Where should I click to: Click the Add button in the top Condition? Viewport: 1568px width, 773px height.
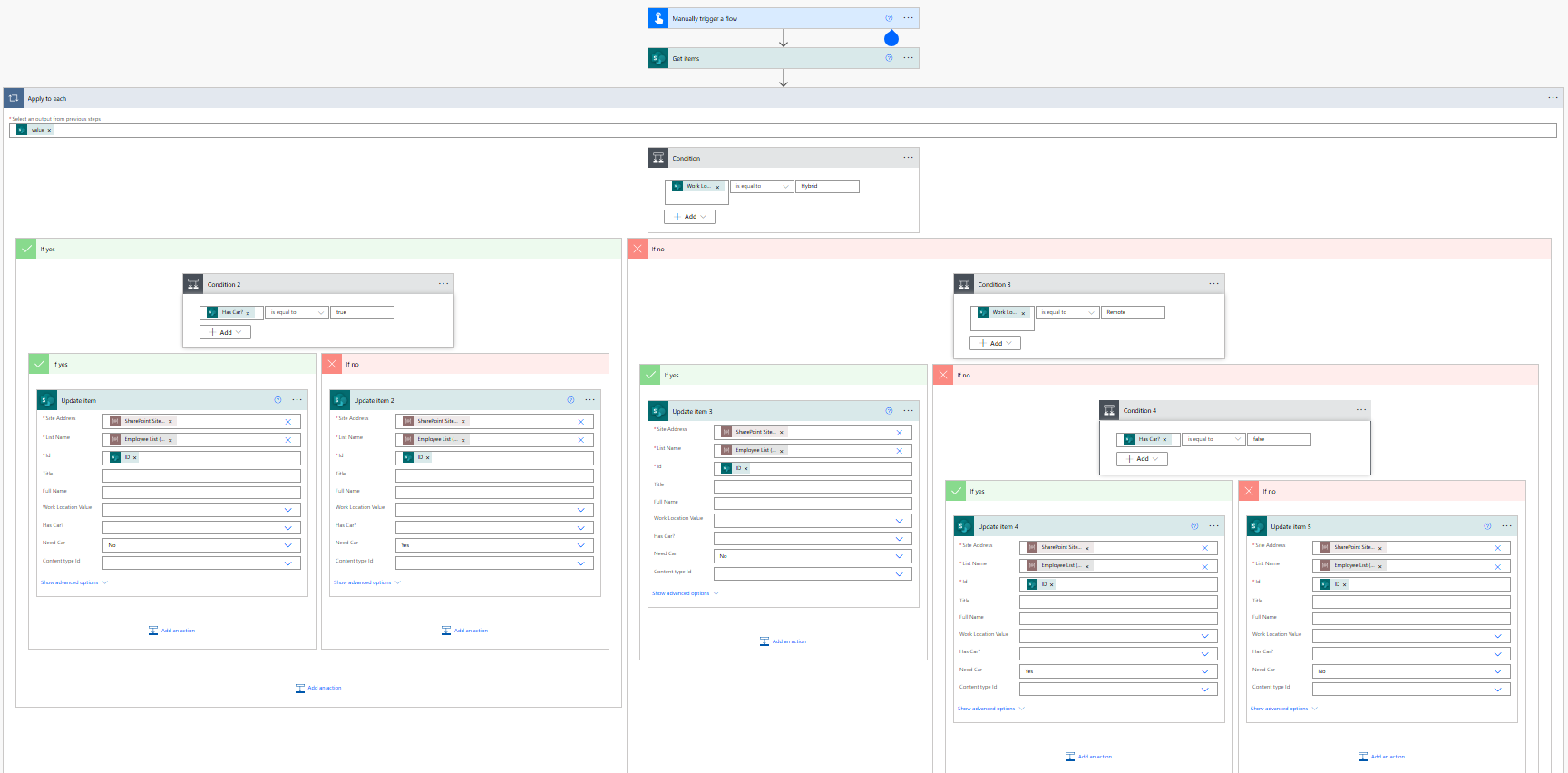click(689, 217)
